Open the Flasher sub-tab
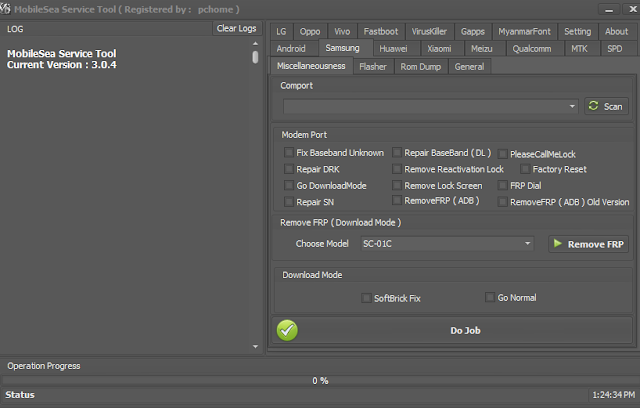This screenshot has height=408, width=640. coord(373,67)
